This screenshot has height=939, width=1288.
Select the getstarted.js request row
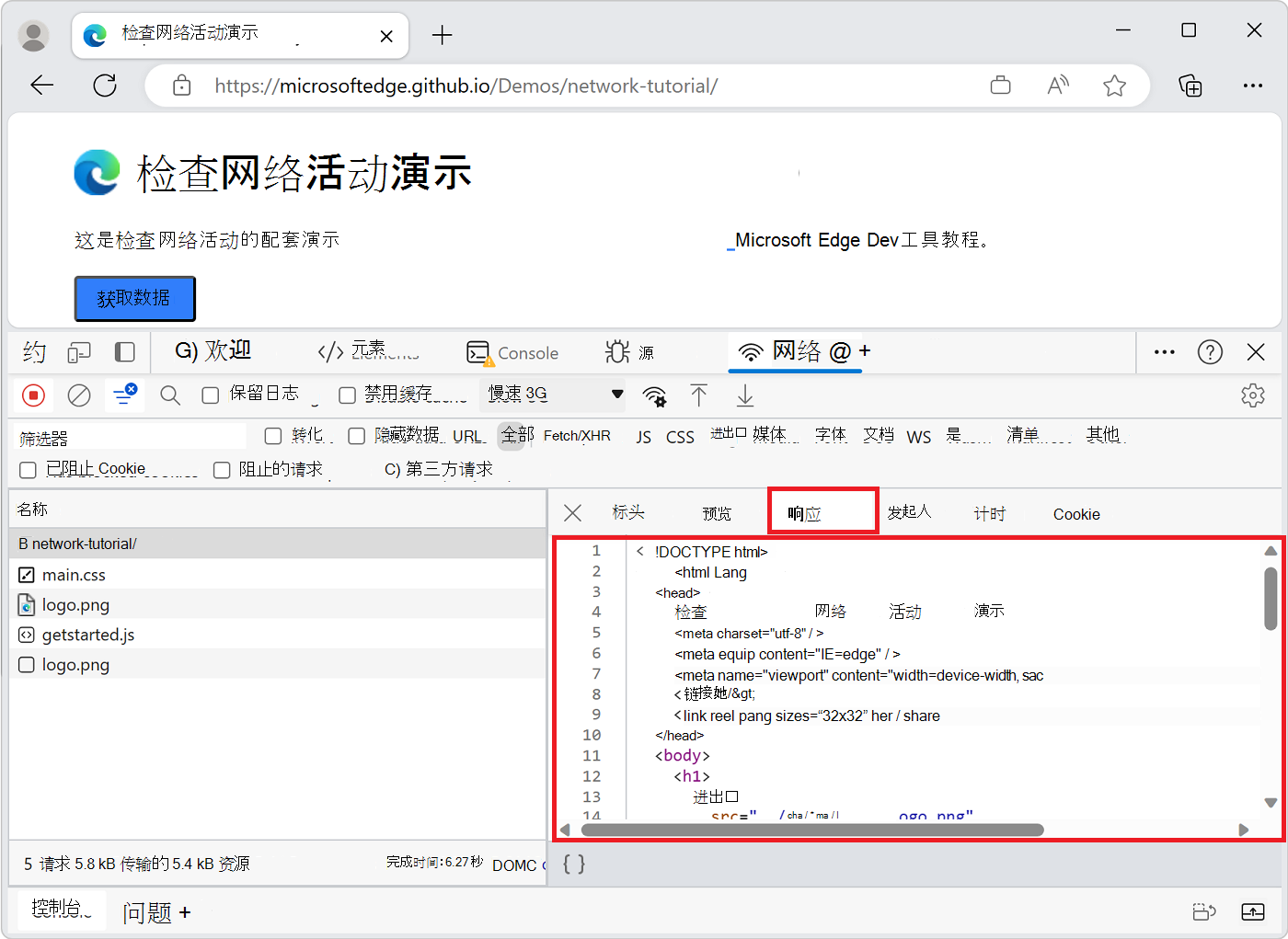(x=278, y=635)
